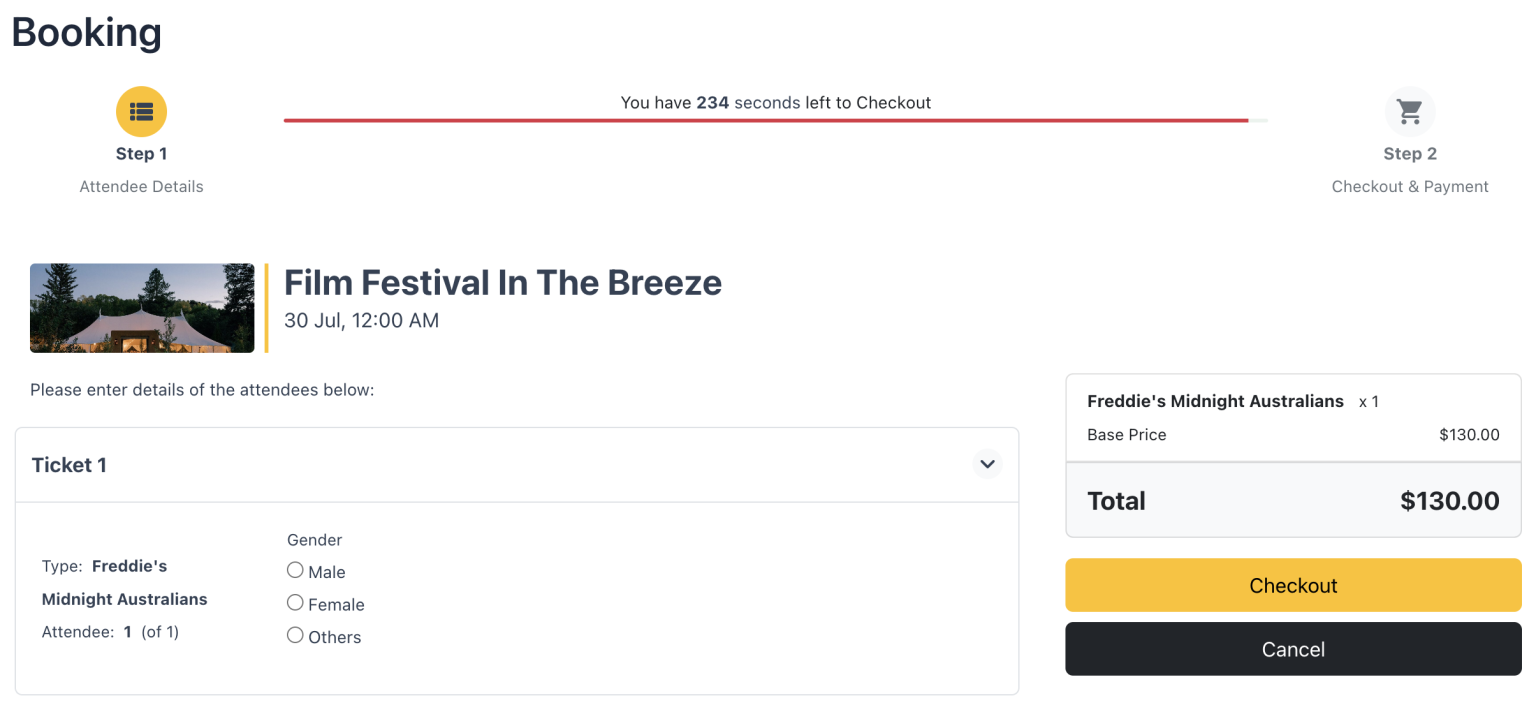This screenshot has height=705, width=1536.
Task: Click the Step 2 shopping cart icon
Action: point(1410,111)
